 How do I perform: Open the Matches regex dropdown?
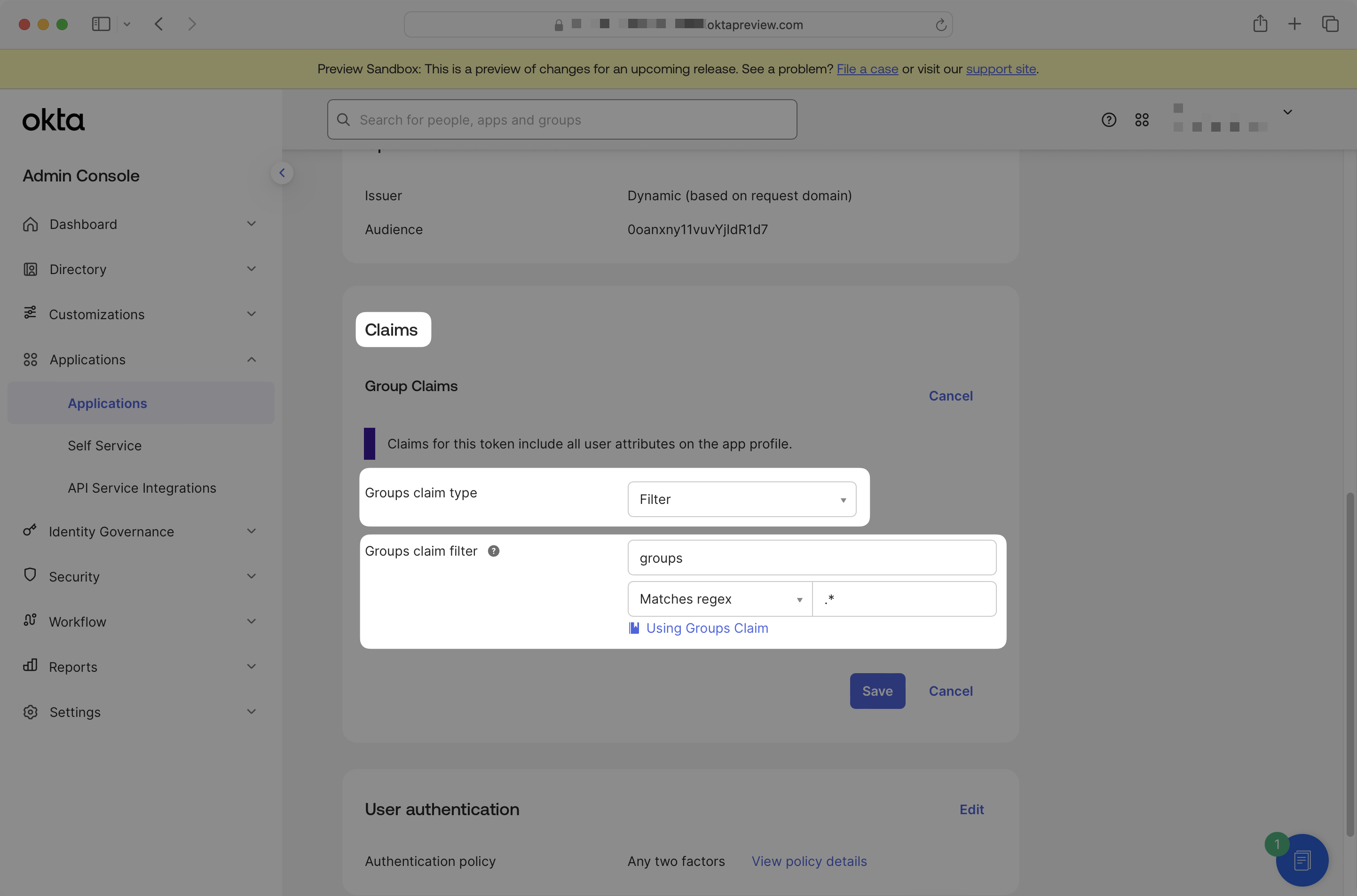point(719,598)
